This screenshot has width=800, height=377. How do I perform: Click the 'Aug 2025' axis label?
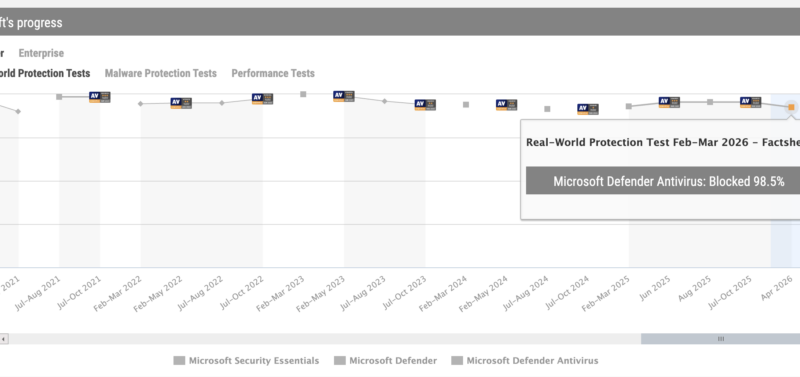[x=695, y=288]
